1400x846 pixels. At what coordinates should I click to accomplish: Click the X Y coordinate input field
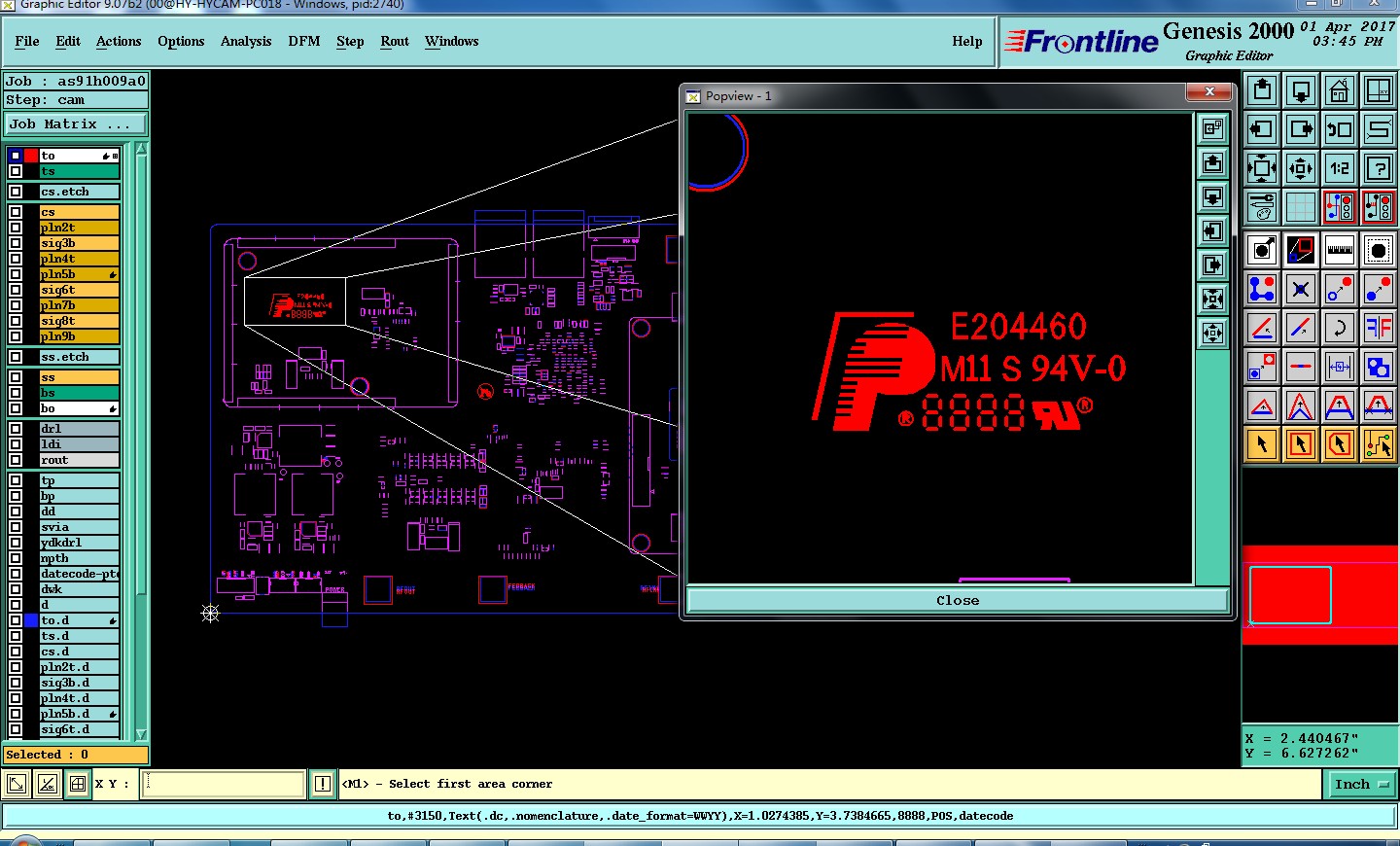coord(224,784)
